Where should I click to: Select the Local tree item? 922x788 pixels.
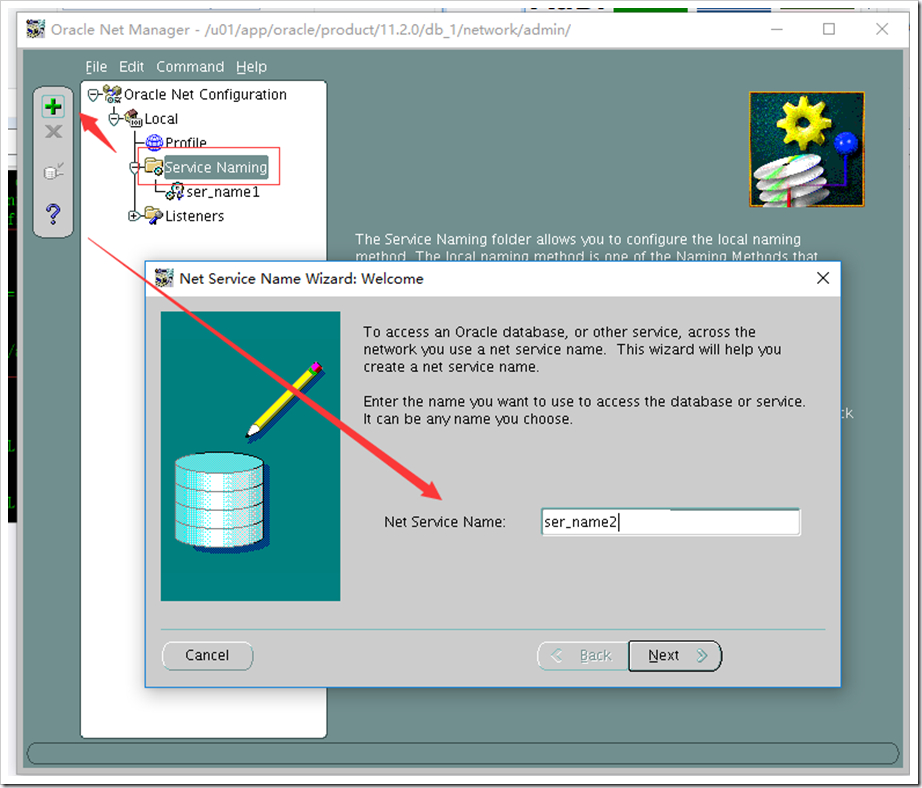[x=161, y=119]
